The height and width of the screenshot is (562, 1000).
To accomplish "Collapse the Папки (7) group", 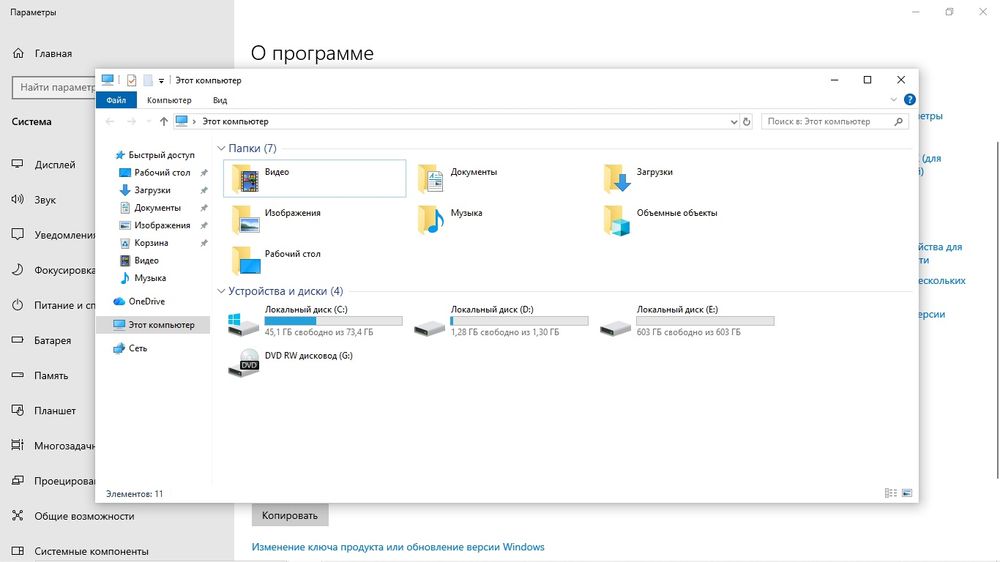I will [221, 148].
